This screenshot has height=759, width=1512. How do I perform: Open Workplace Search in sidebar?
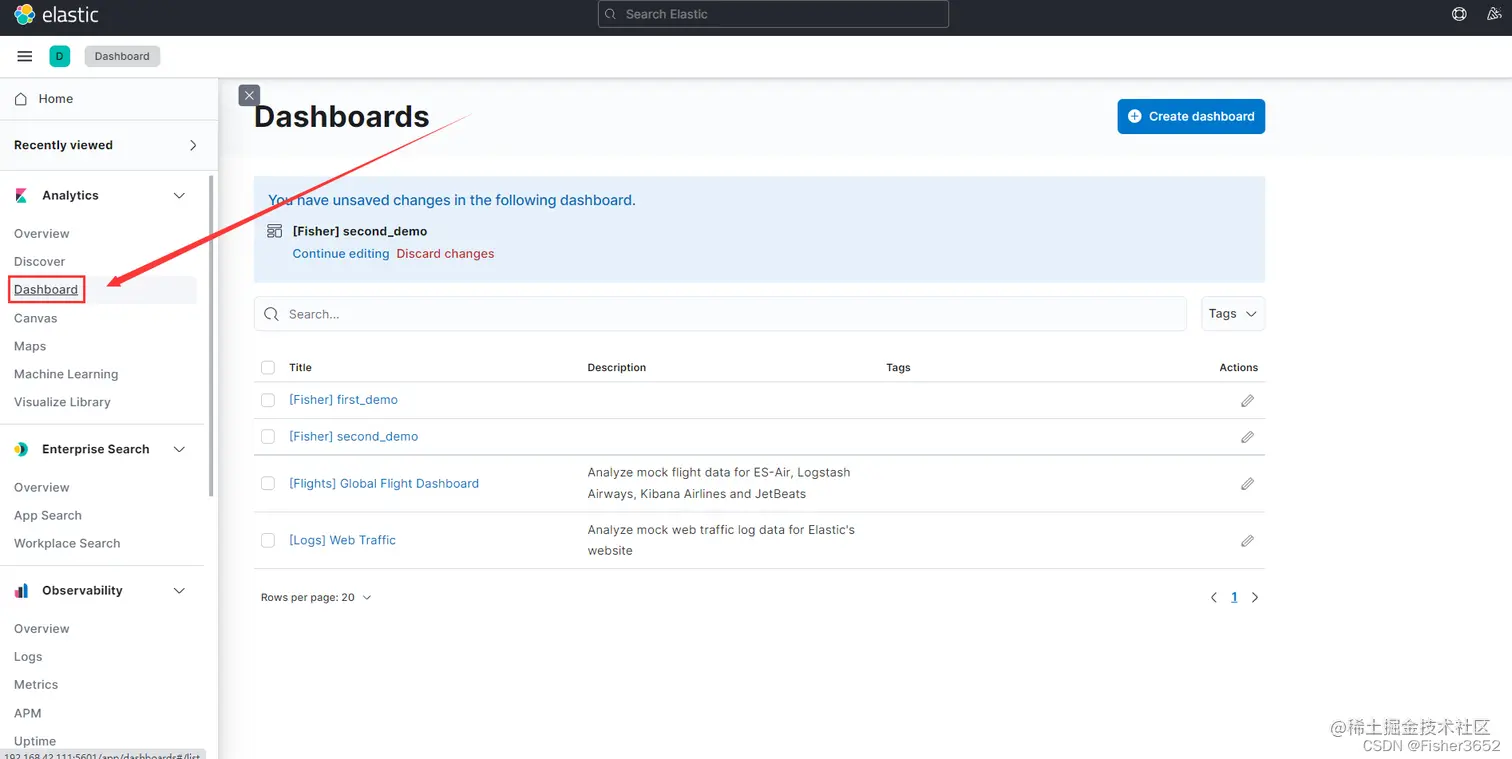point(67,544)
